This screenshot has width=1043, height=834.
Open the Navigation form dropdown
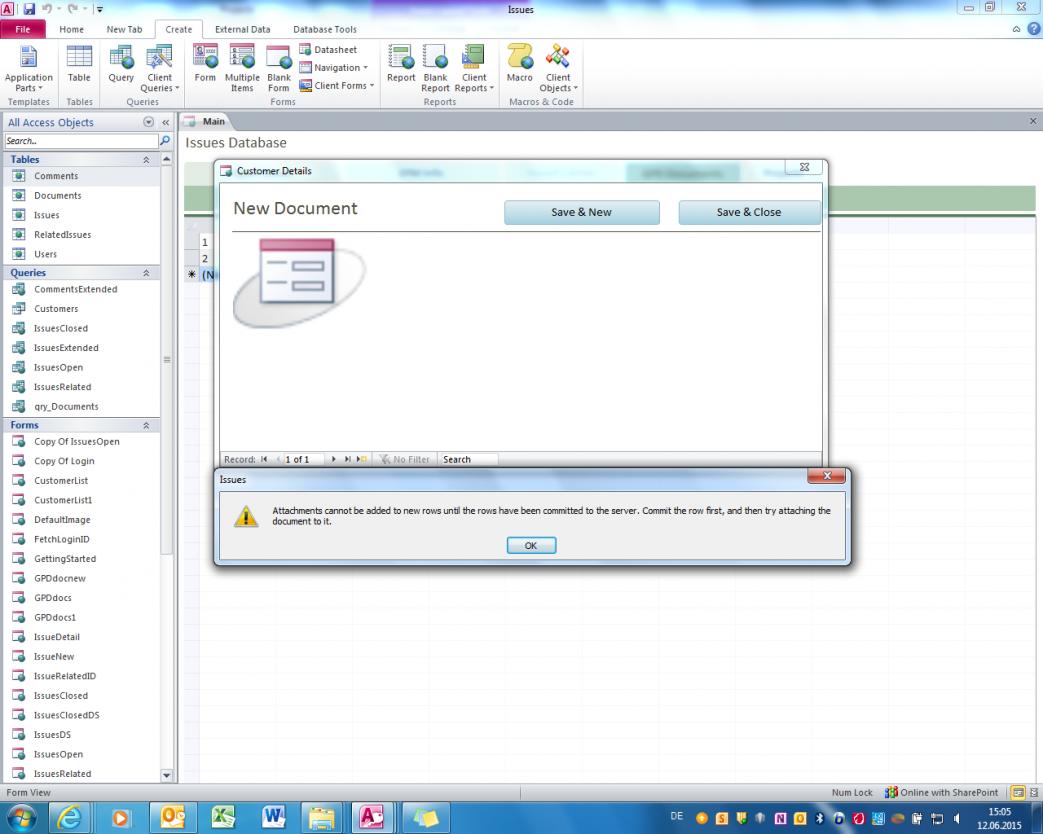[333, 68]
